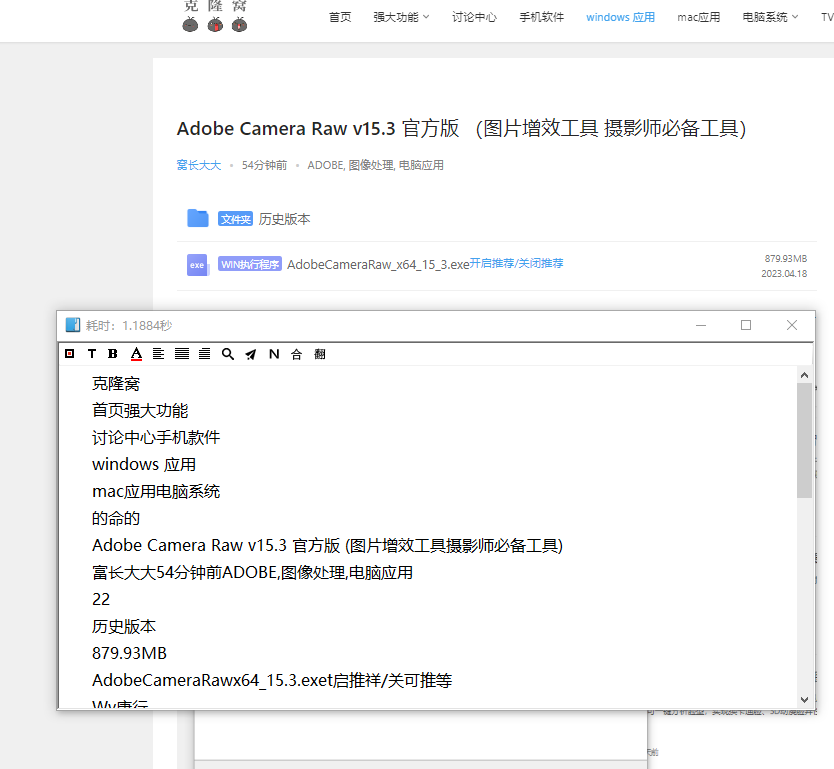Click OCR result line 富长大大54分钟前ADOBE

pos(252,573)
